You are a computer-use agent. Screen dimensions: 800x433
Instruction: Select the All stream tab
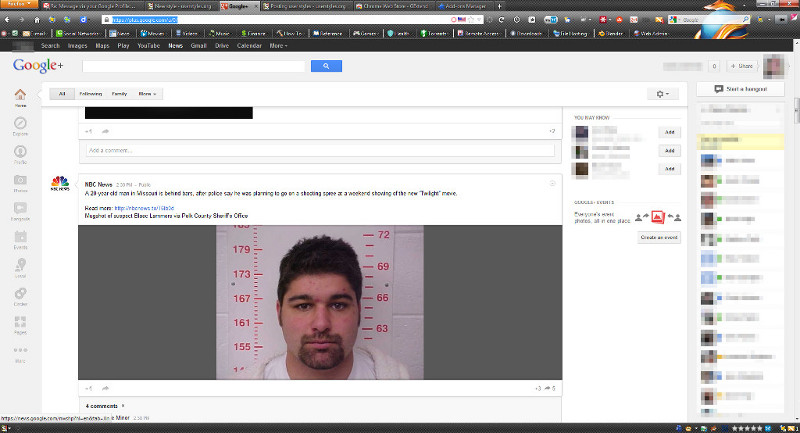(x=62, y=94)
